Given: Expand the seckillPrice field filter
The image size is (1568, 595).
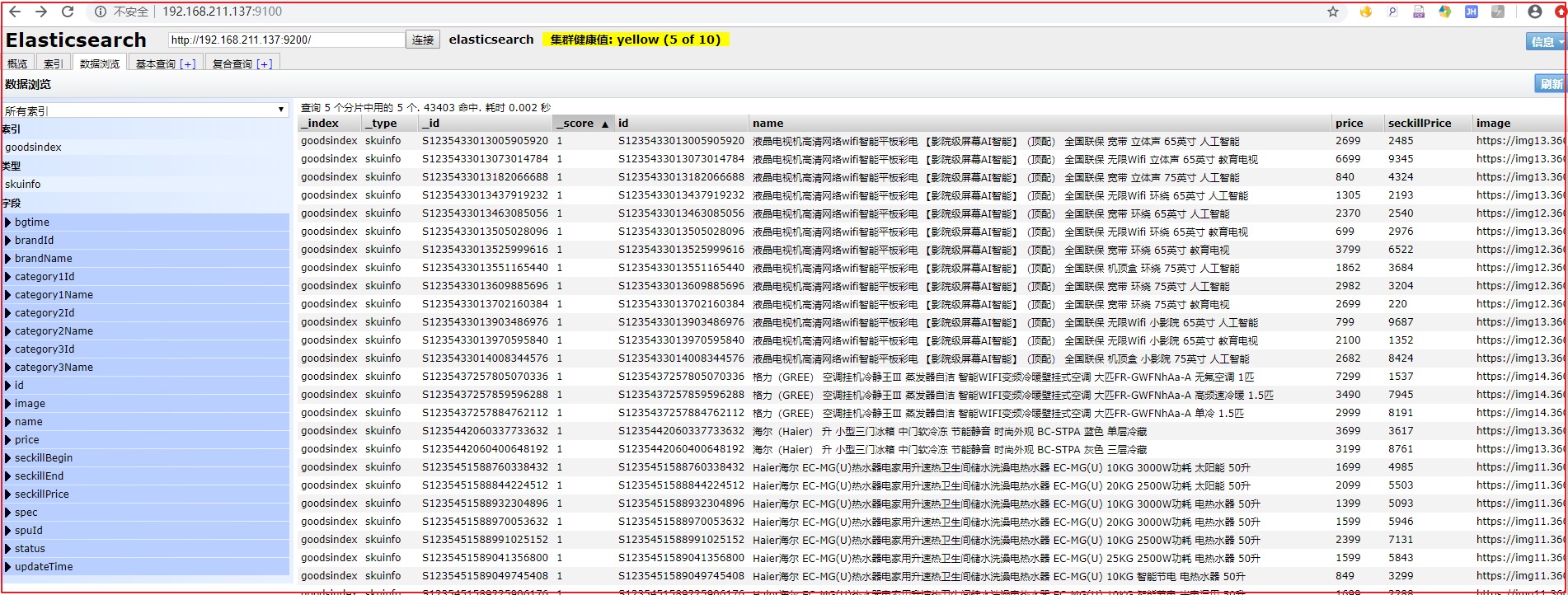Looking at the screenshot, I should 41,494.
